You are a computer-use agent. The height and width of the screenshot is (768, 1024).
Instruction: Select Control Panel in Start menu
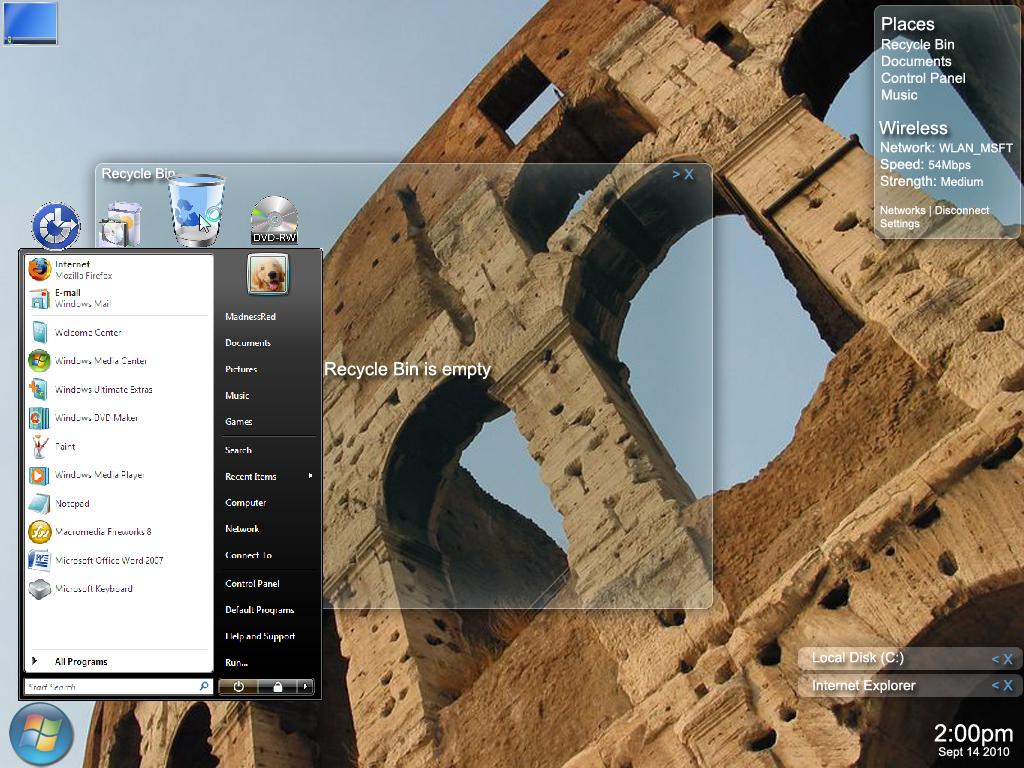[x=252, y=584]
